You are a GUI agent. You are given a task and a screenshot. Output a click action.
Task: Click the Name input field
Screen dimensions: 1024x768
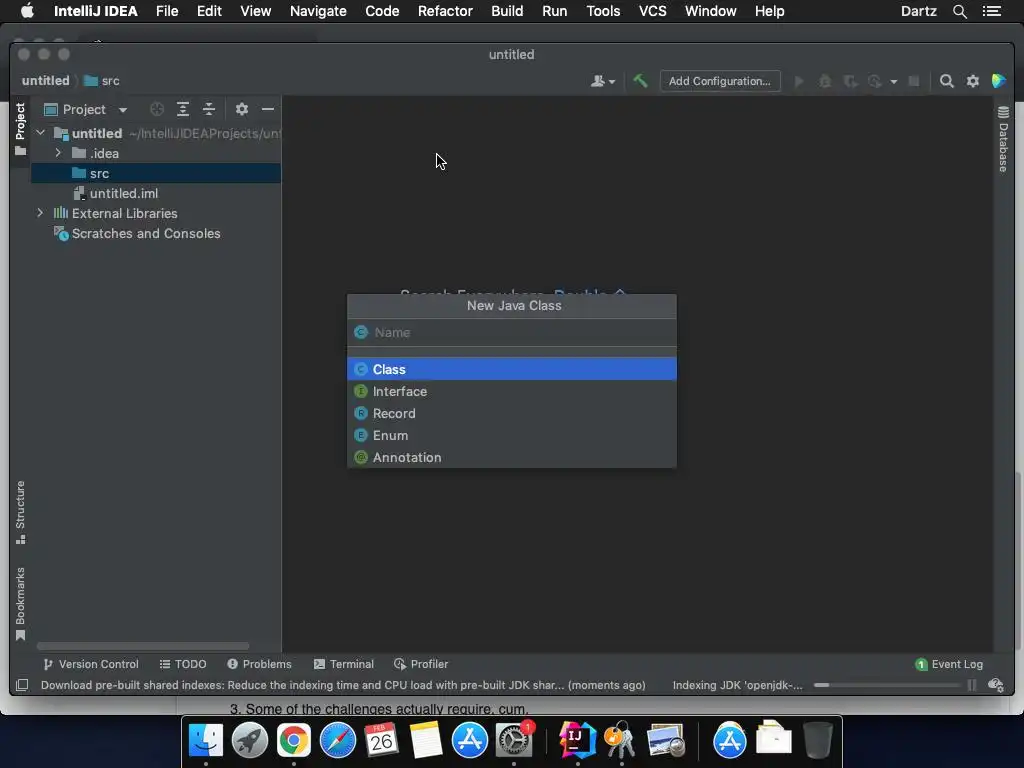coord(512,332)
